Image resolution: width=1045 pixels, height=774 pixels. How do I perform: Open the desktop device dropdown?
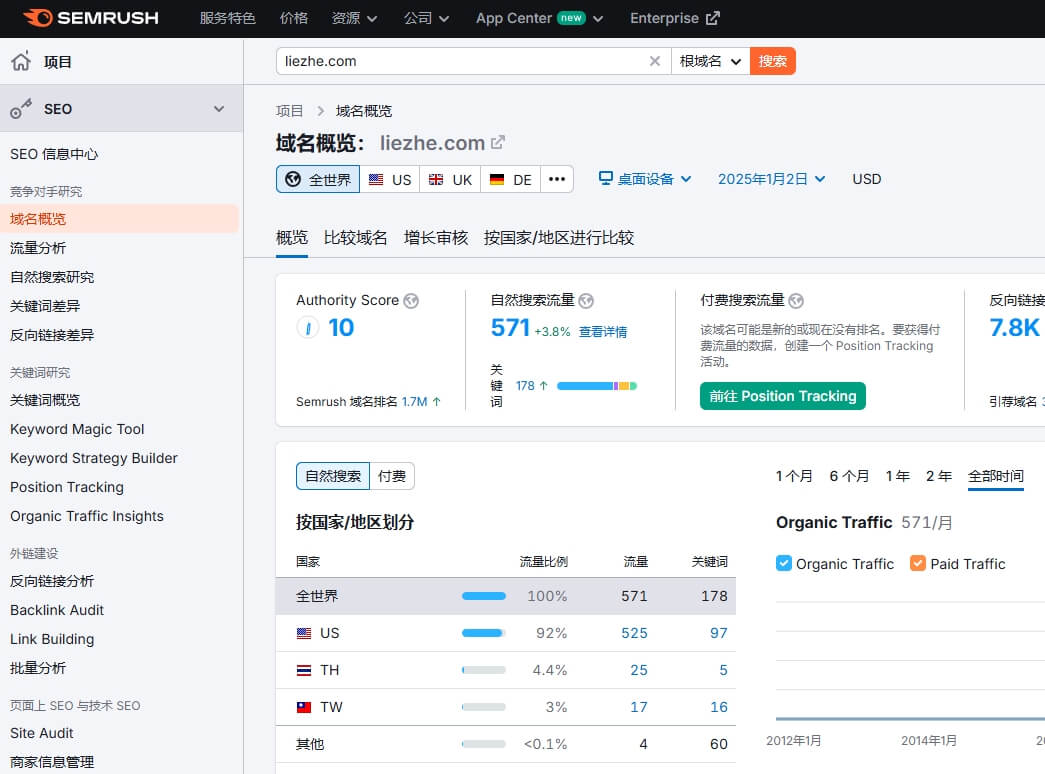645,179
